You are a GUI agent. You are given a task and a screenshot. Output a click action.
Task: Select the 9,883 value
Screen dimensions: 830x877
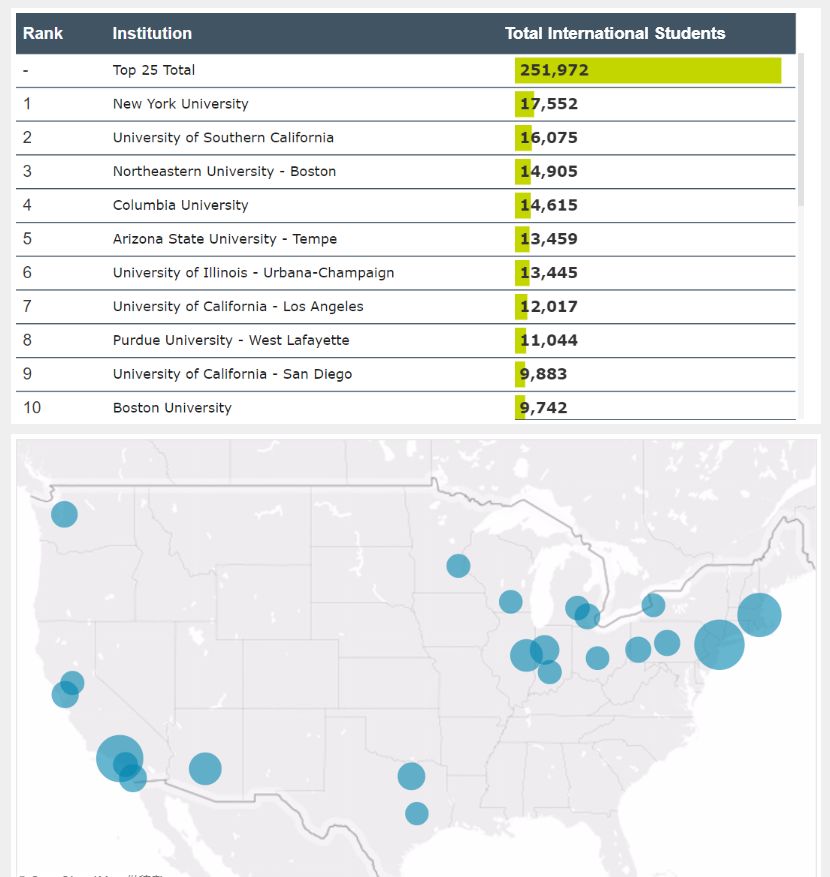coord(543,374)
